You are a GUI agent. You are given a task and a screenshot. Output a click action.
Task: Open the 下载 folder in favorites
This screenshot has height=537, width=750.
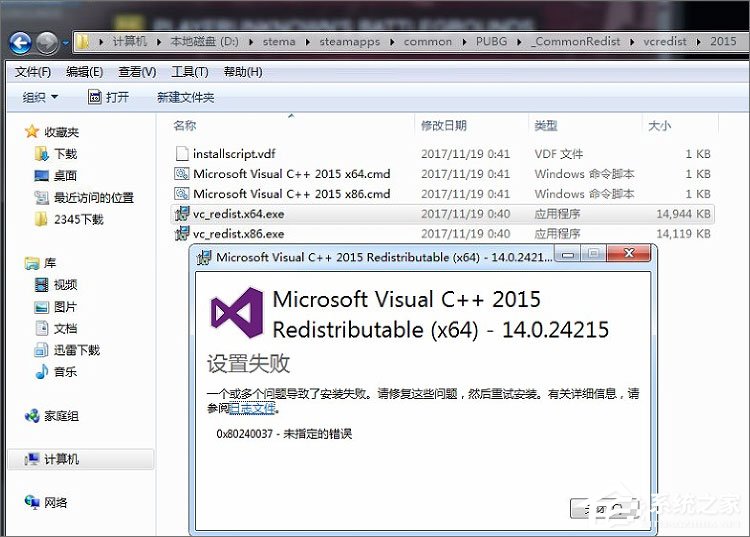click(x=64, y=154)
